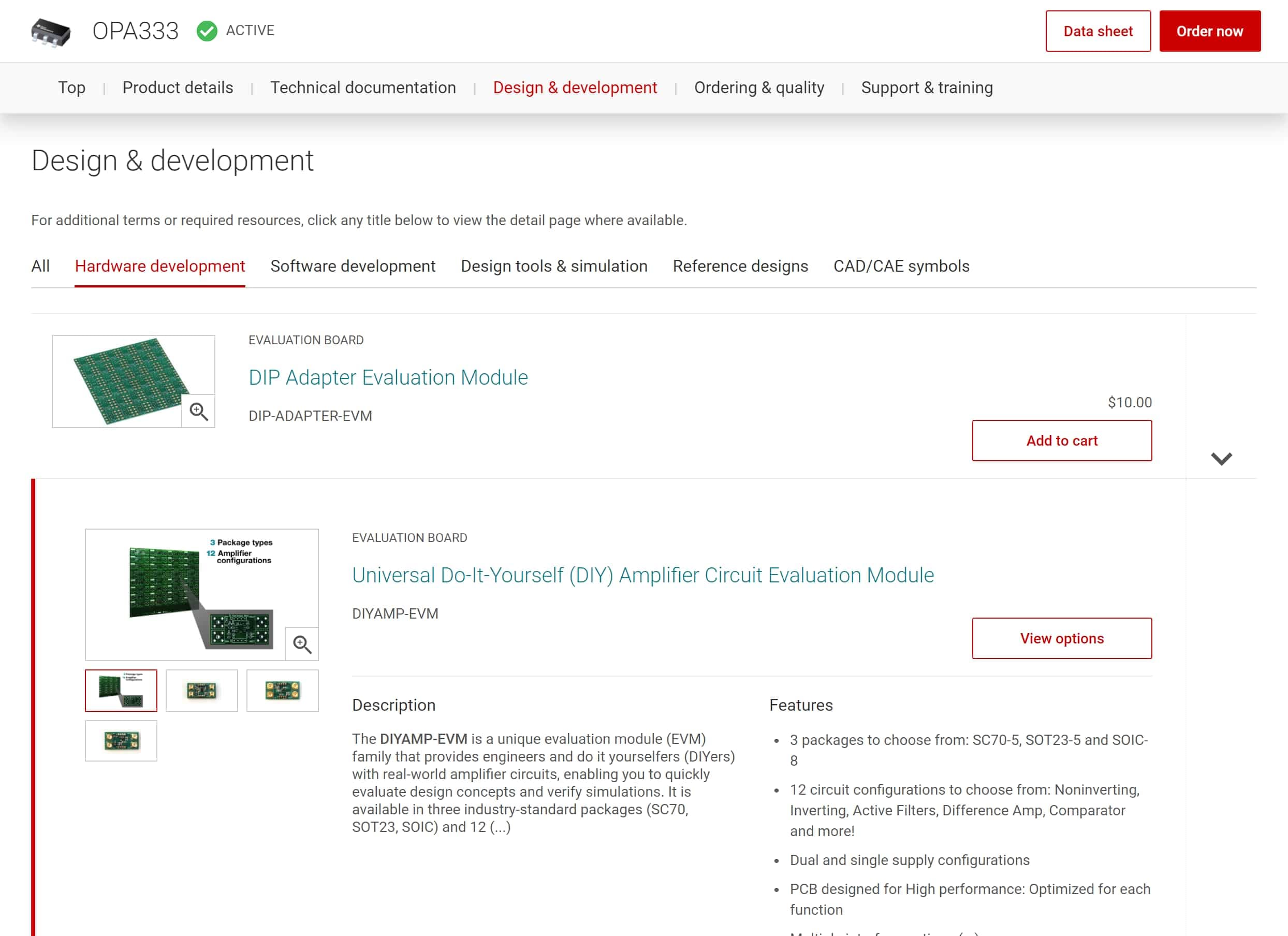Open the View options for DIYAMP-EVM

pyautogui.click(x=1061, y=638)
